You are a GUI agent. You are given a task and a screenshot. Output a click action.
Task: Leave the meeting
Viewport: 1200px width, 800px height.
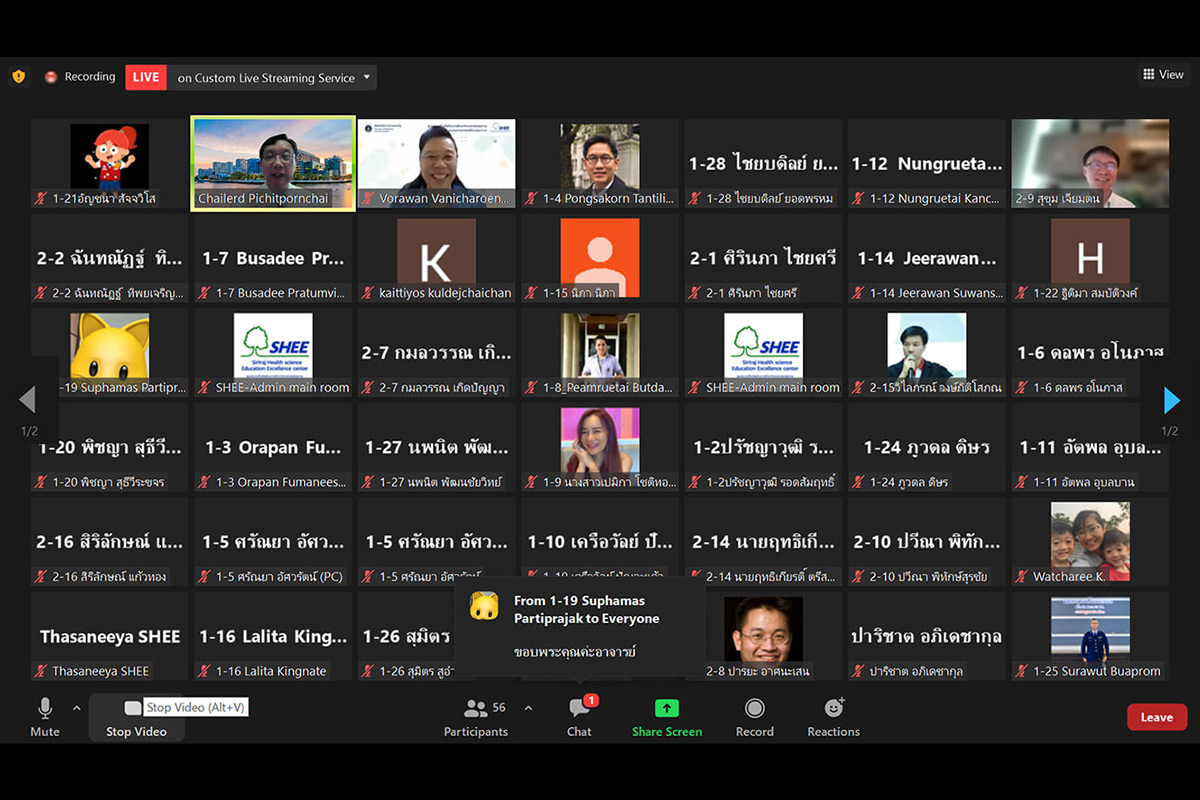tap(1156, 717)
